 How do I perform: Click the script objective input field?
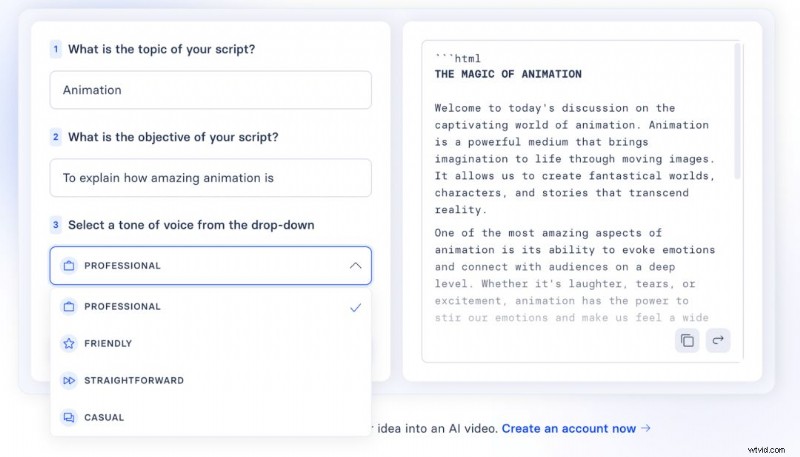point(211,177)
